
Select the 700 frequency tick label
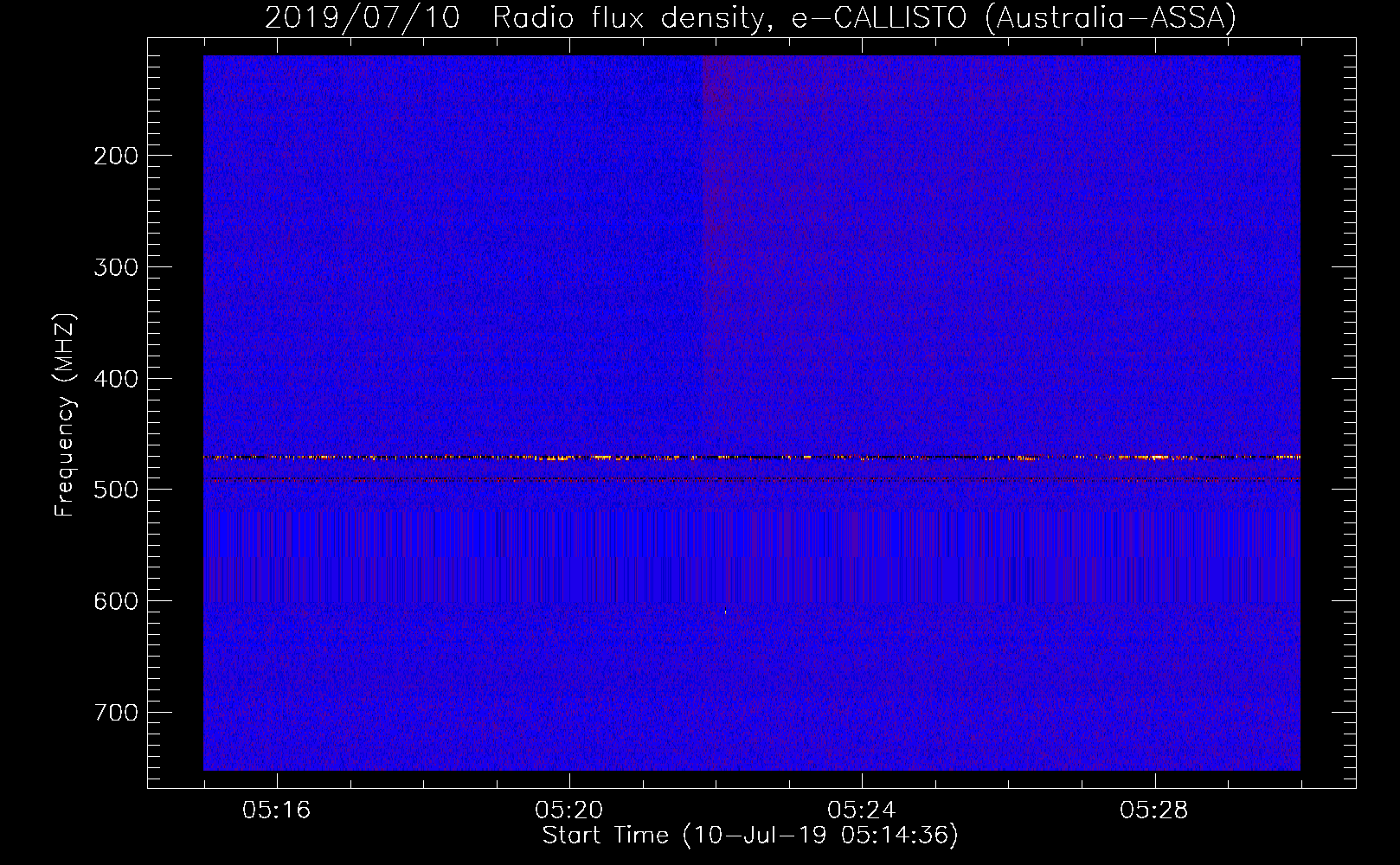pyautogui.click(x=116, y=713)
